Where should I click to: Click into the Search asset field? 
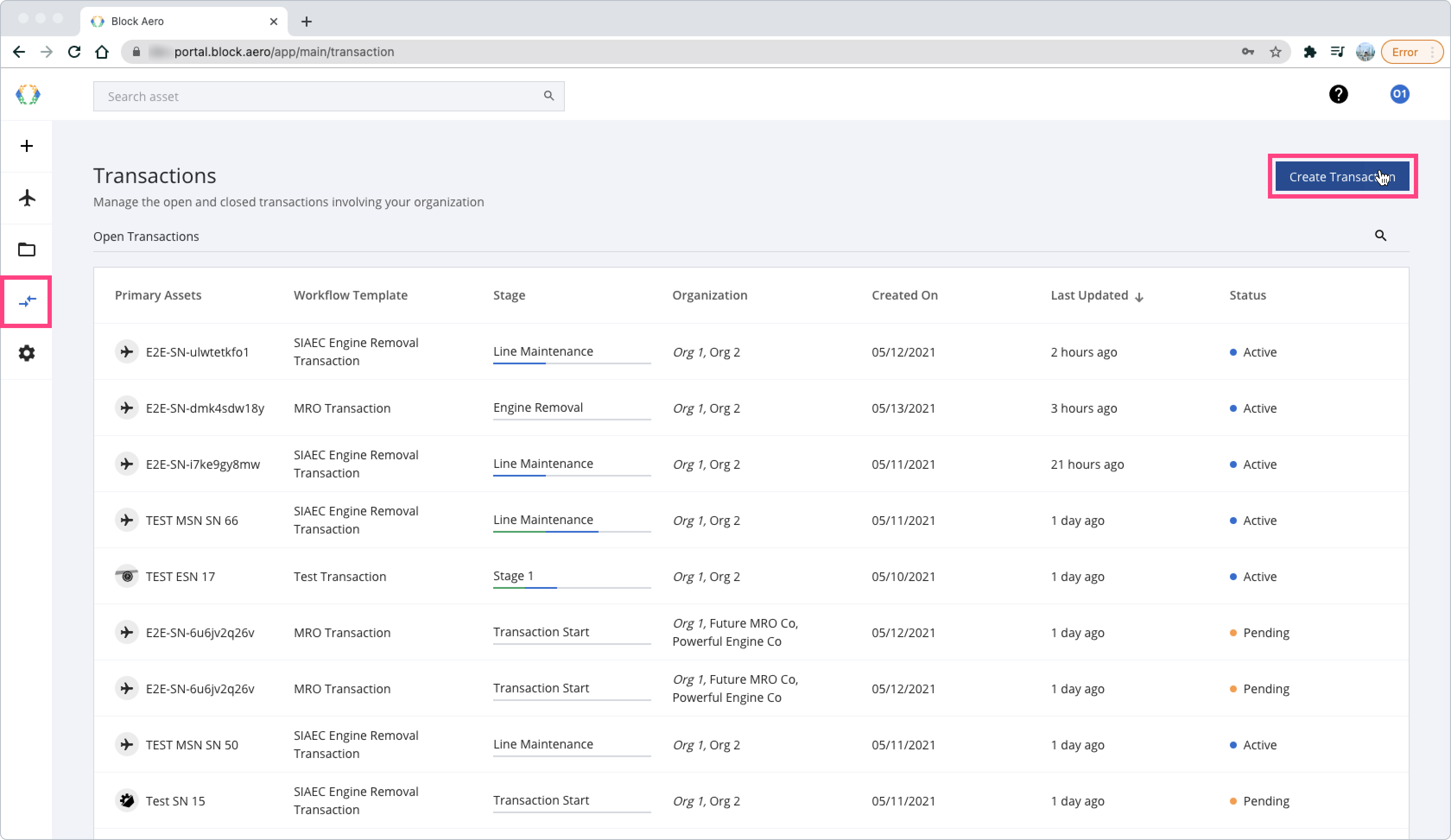328,96
